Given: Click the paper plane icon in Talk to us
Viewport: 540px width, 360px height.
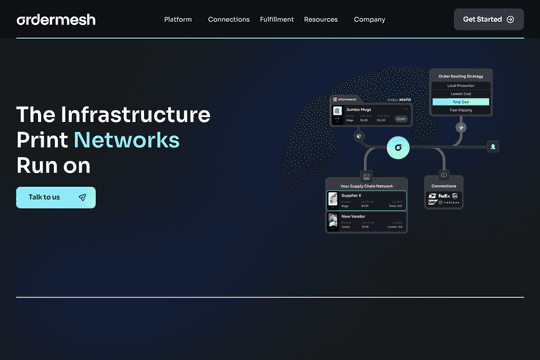Looking at the screenshot, I should [82, 197].
